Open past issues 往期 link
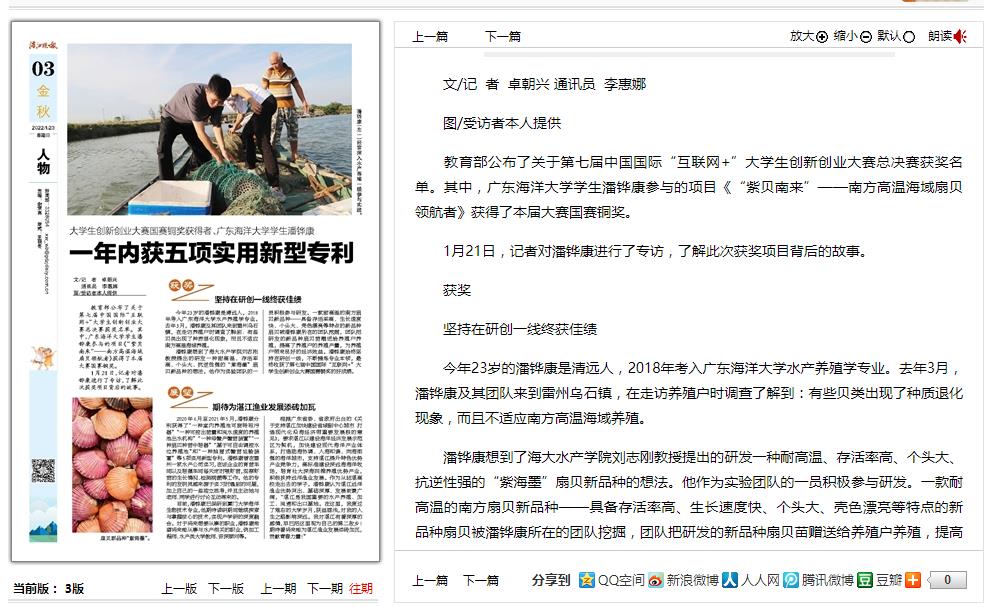Viewport: 984px width, 607px height. [x=361, y=589]
